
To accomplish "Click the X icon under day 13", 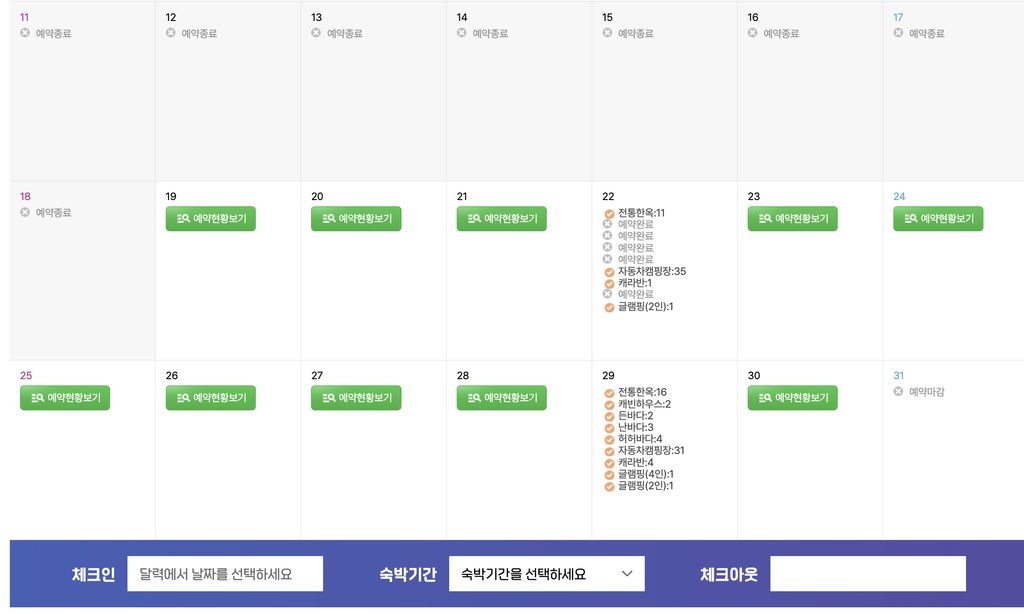I will 316,33.
